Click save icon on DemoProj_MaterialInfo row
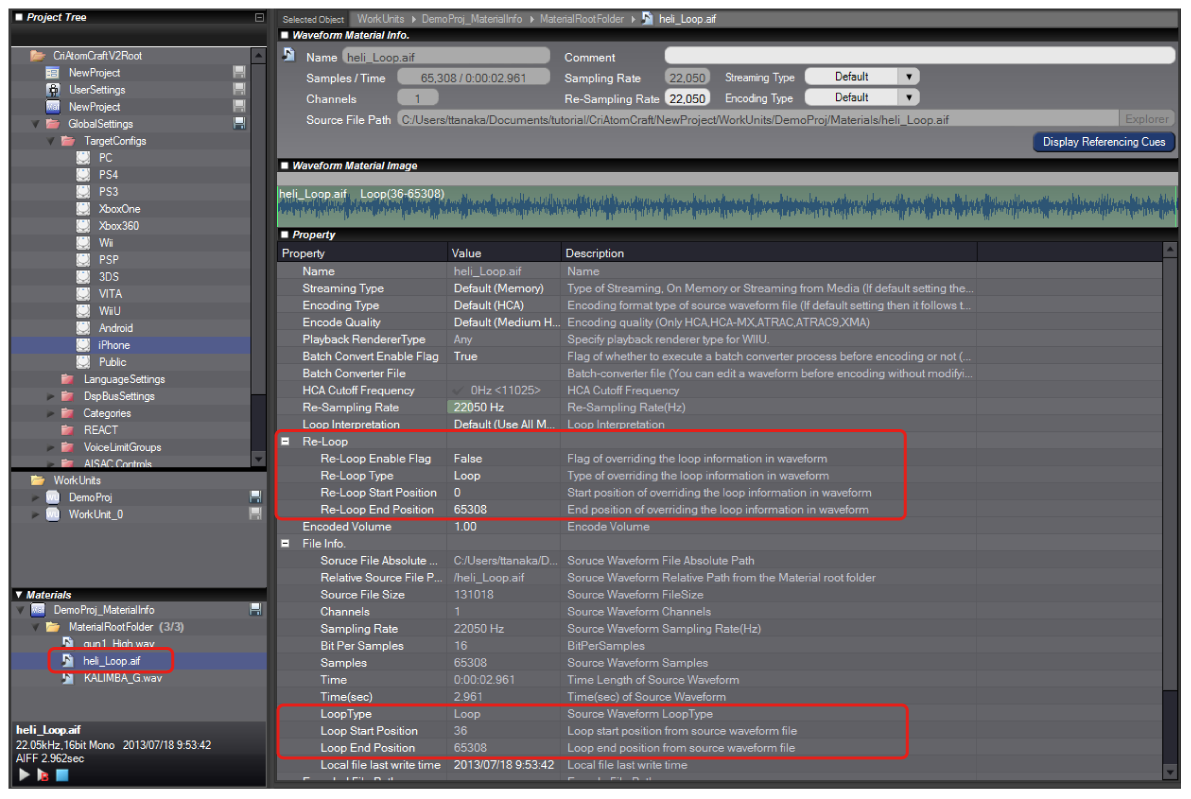 pyautogui.click(x=255, y=609)
